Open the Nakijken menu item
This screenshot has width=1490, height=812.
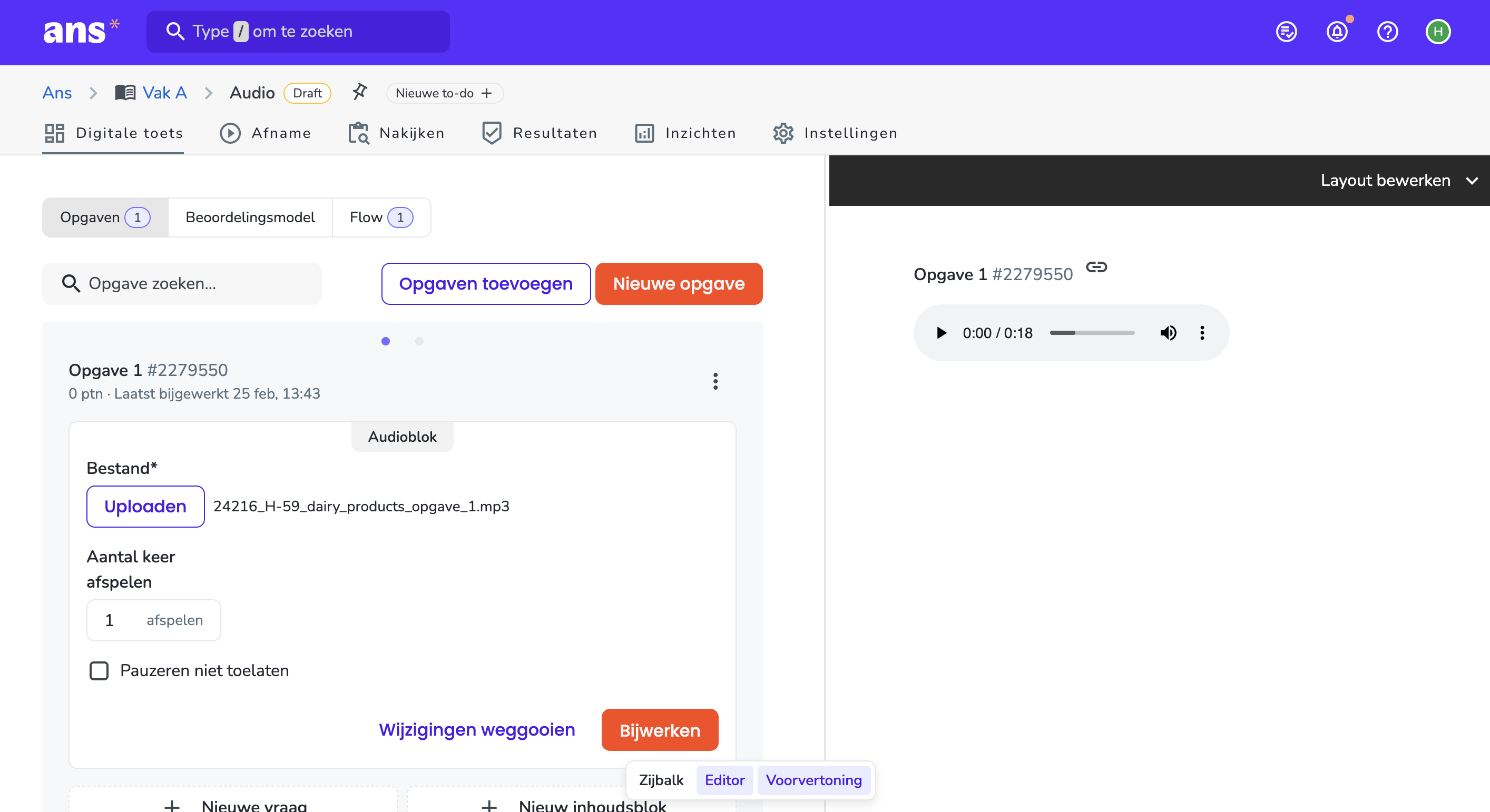[x=397, y=133]
